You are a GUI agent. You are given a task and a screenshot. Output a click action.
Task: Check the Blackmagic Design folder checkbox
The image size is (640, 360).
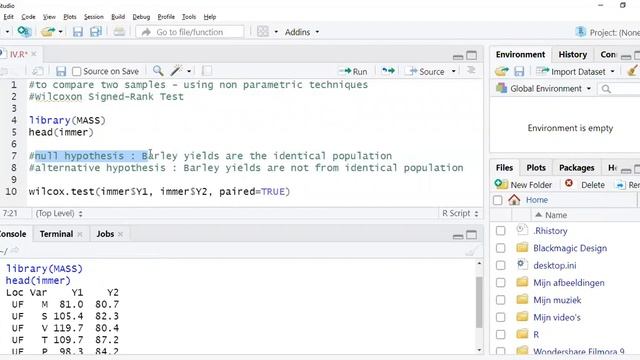500,248
